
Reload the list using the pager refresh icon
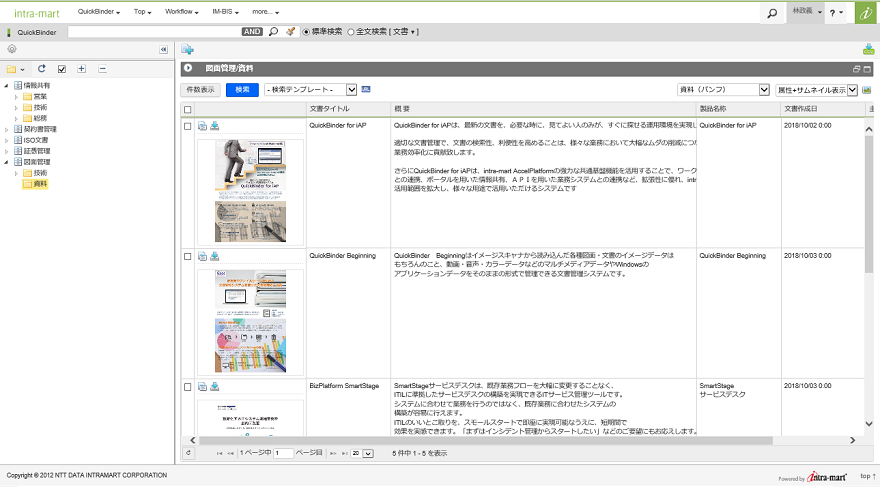click(188, 453)
